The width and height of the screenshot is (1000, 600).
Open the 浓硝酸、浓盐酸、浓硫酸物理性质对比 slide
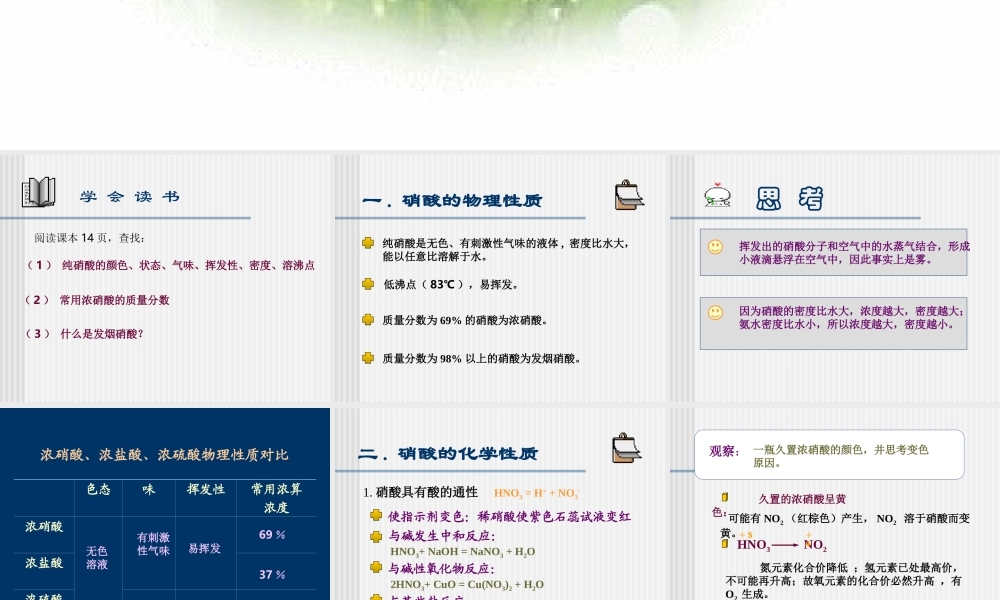(x=165, y=504)
